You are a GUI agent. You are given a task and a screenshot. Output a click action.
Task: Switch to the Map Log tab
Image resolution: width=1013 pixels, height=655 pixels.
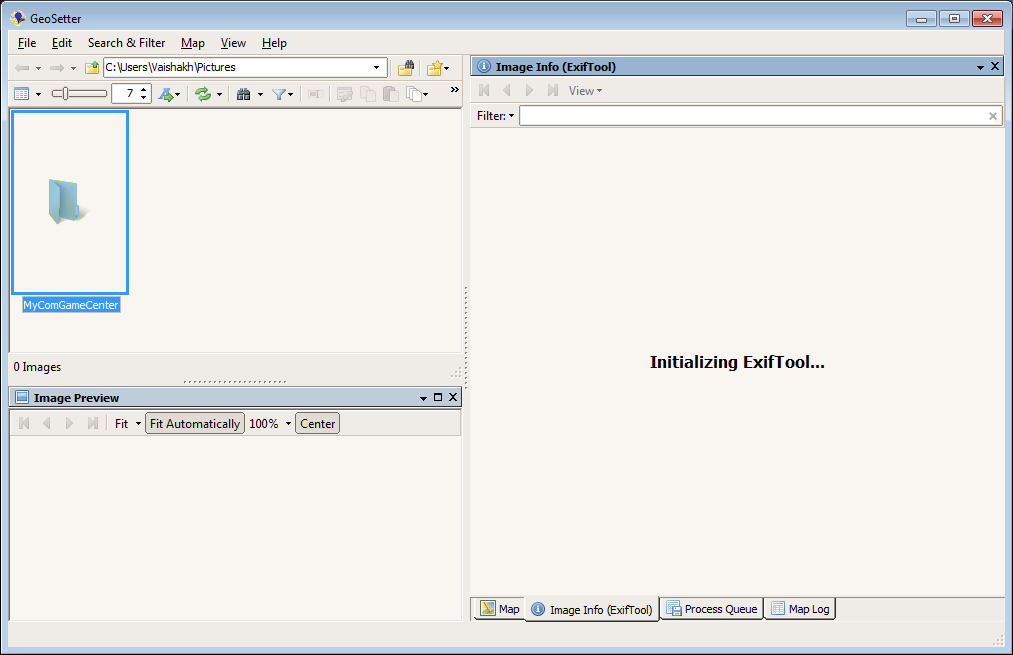(x=799, y=608)
